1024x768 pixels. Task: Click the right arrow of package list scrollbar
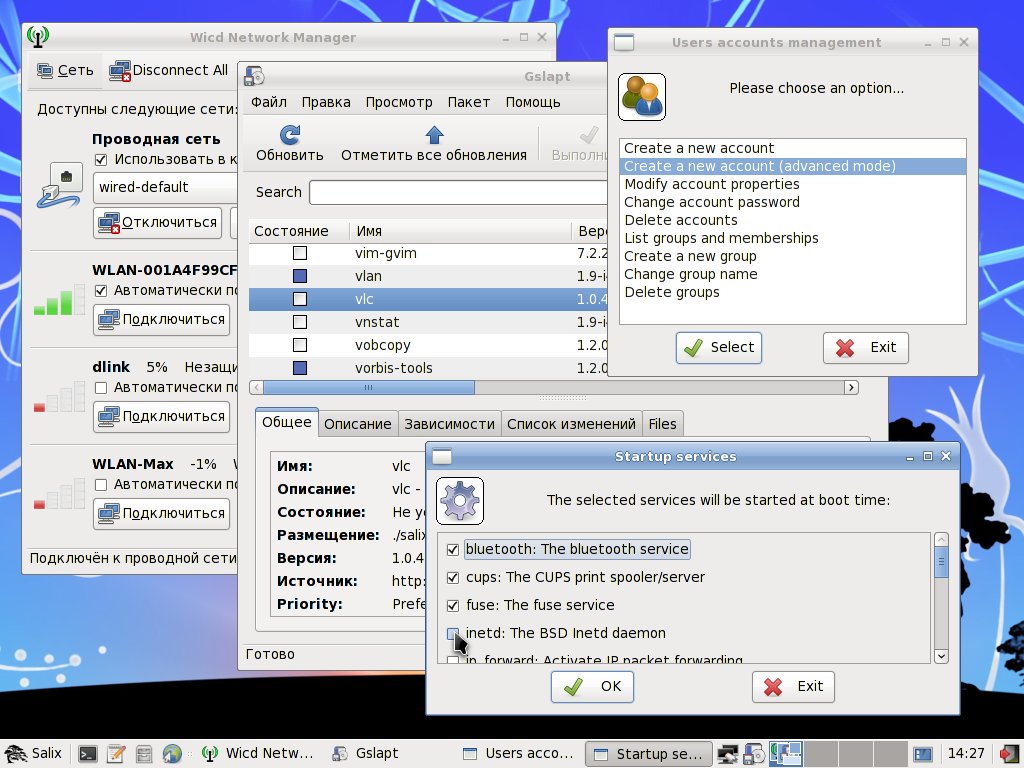click(851, 388)
